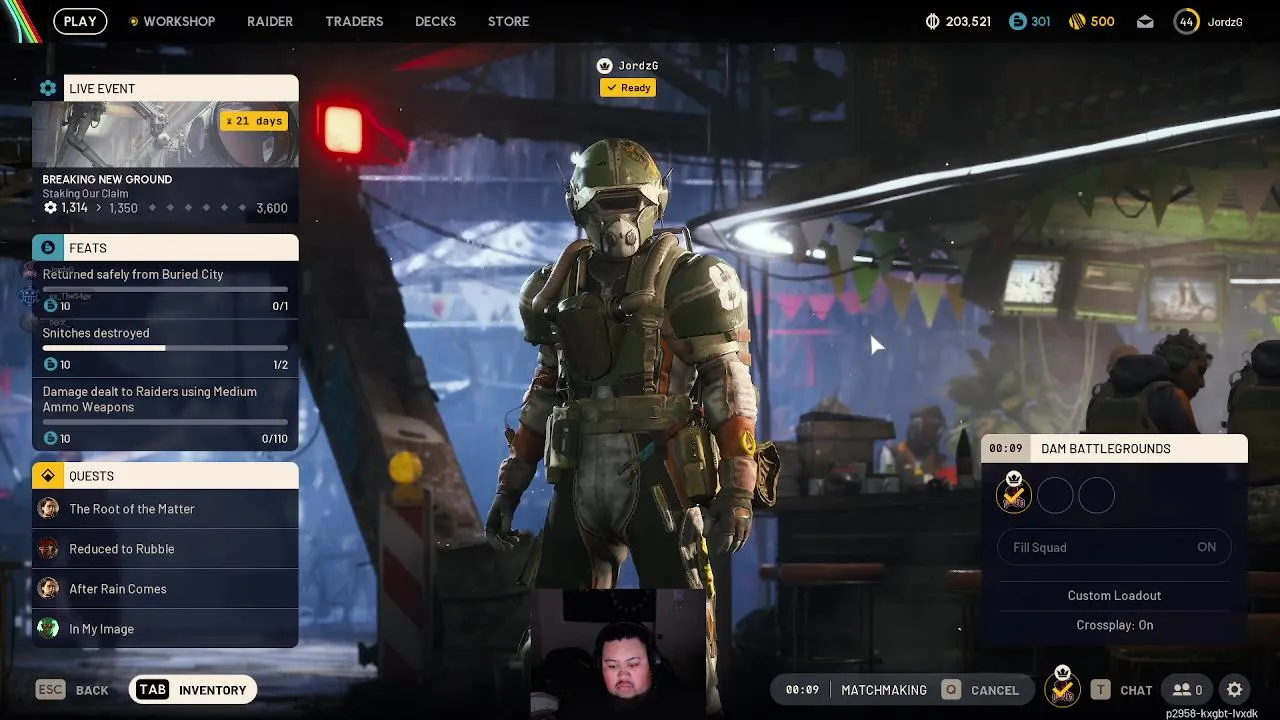This screenshot has width=1280, height=720.
Task: Click the second empty squad slot
Action: click(x=1055, y=495)
